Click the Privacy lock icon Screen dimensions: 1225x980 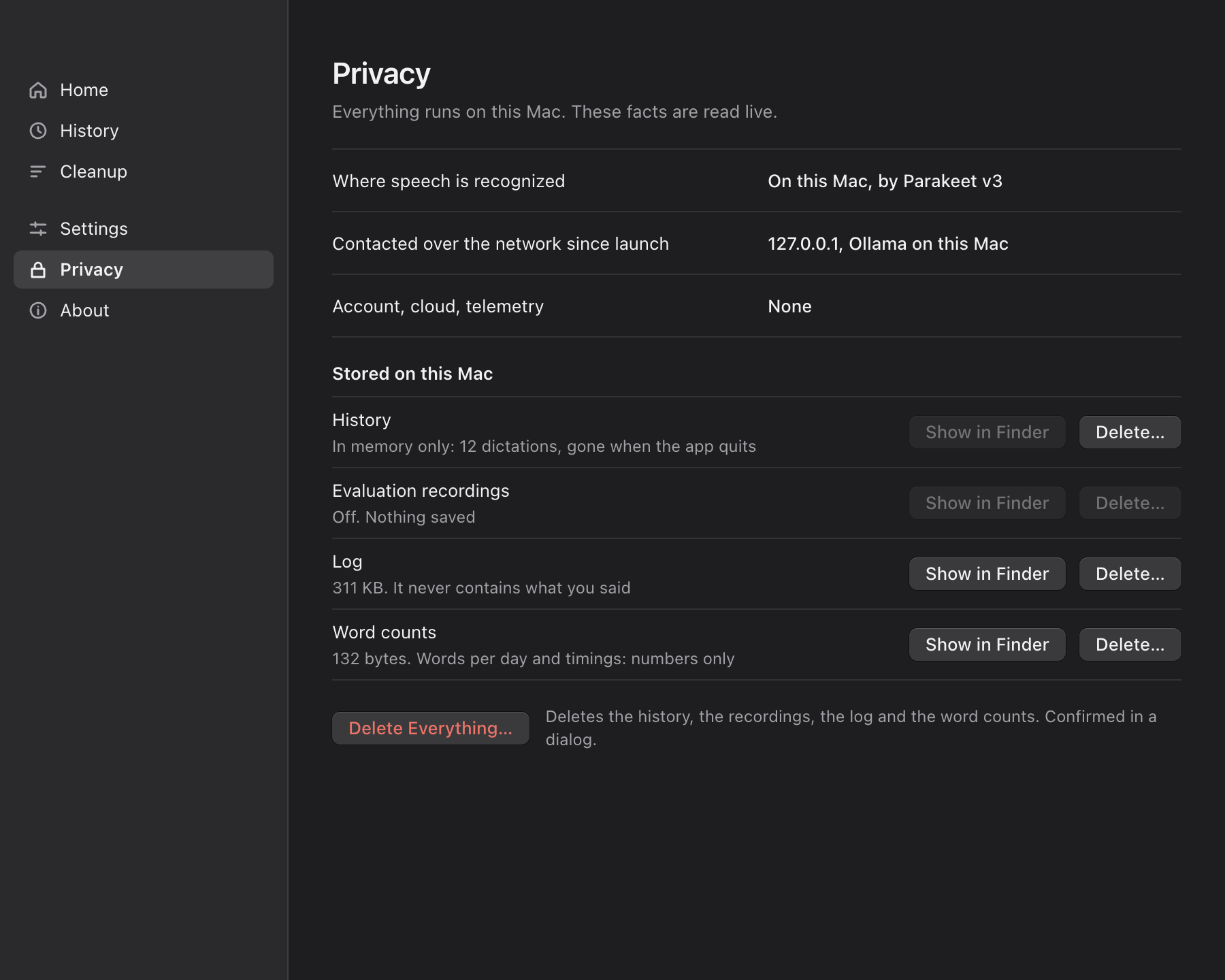(38, 269)
